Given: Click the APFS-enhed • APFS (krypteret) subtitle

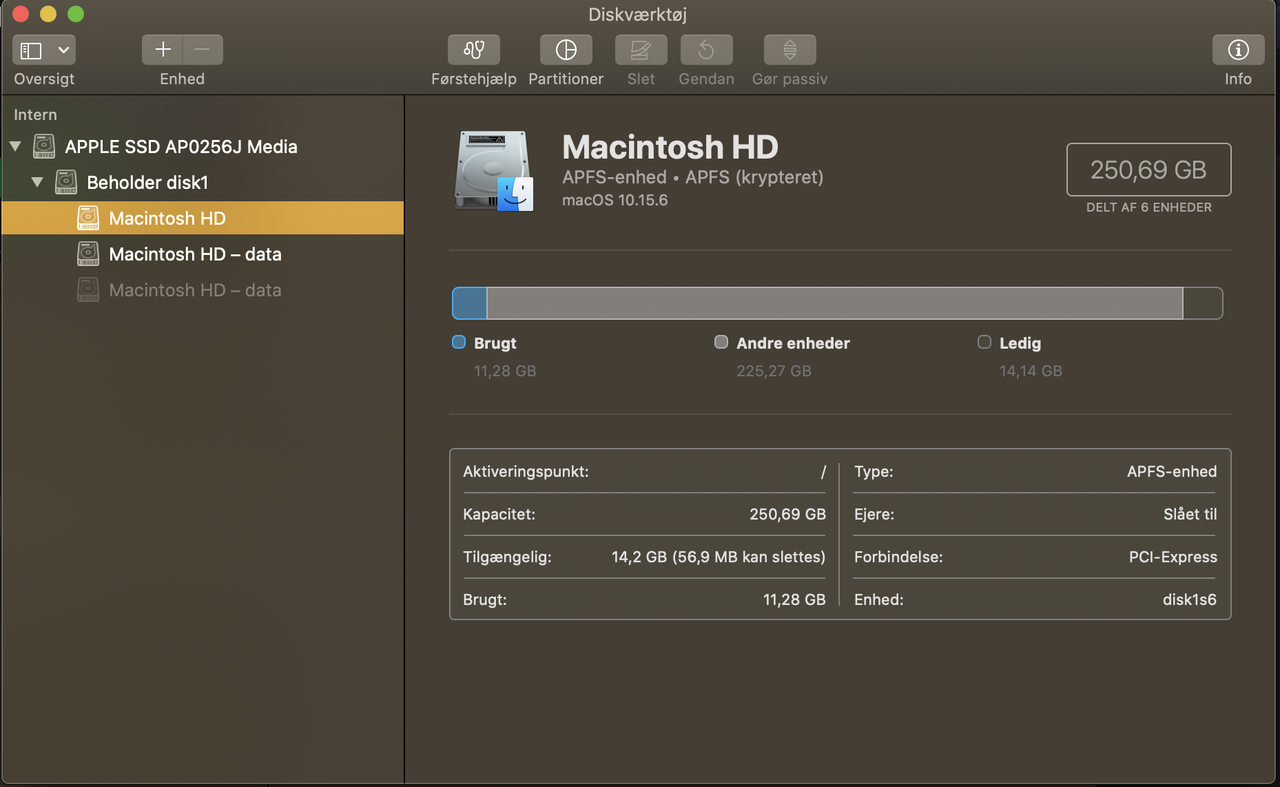Looking at the screenshot, I should click(693, 177).
